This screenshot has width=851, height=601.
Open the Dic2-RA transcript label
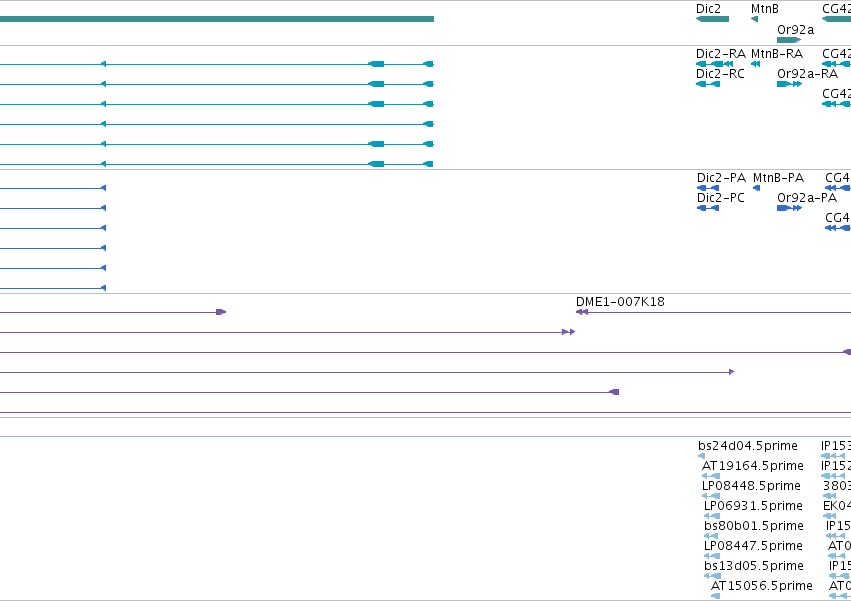click(721, 54)
